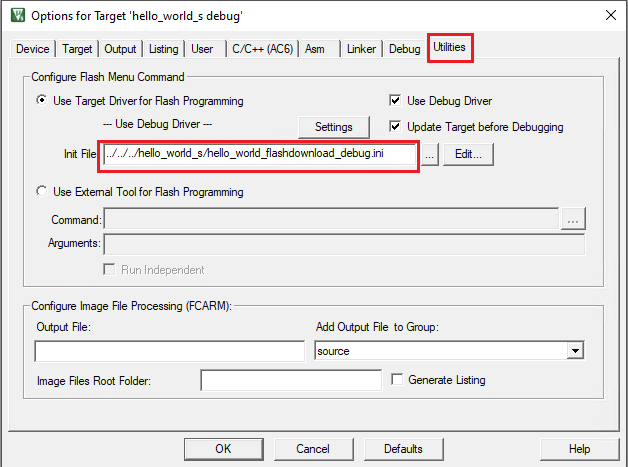Switch to the Linker tab
Image resolution: width=628 pixels, height=467 pixels.
tap(362, 49)
